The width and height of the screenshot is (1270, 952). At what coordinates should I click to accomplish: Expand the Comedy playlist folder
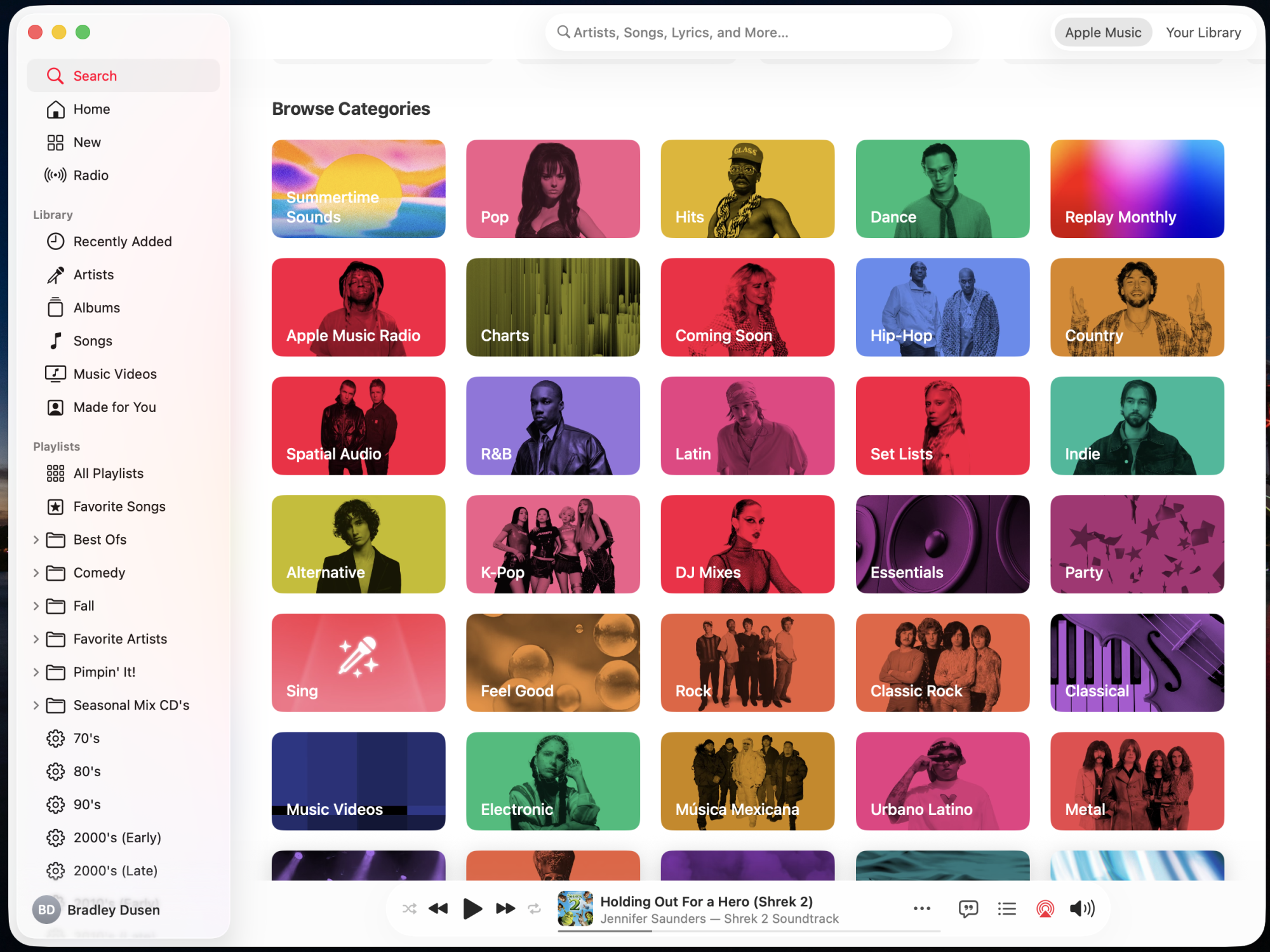coord(36,573)
